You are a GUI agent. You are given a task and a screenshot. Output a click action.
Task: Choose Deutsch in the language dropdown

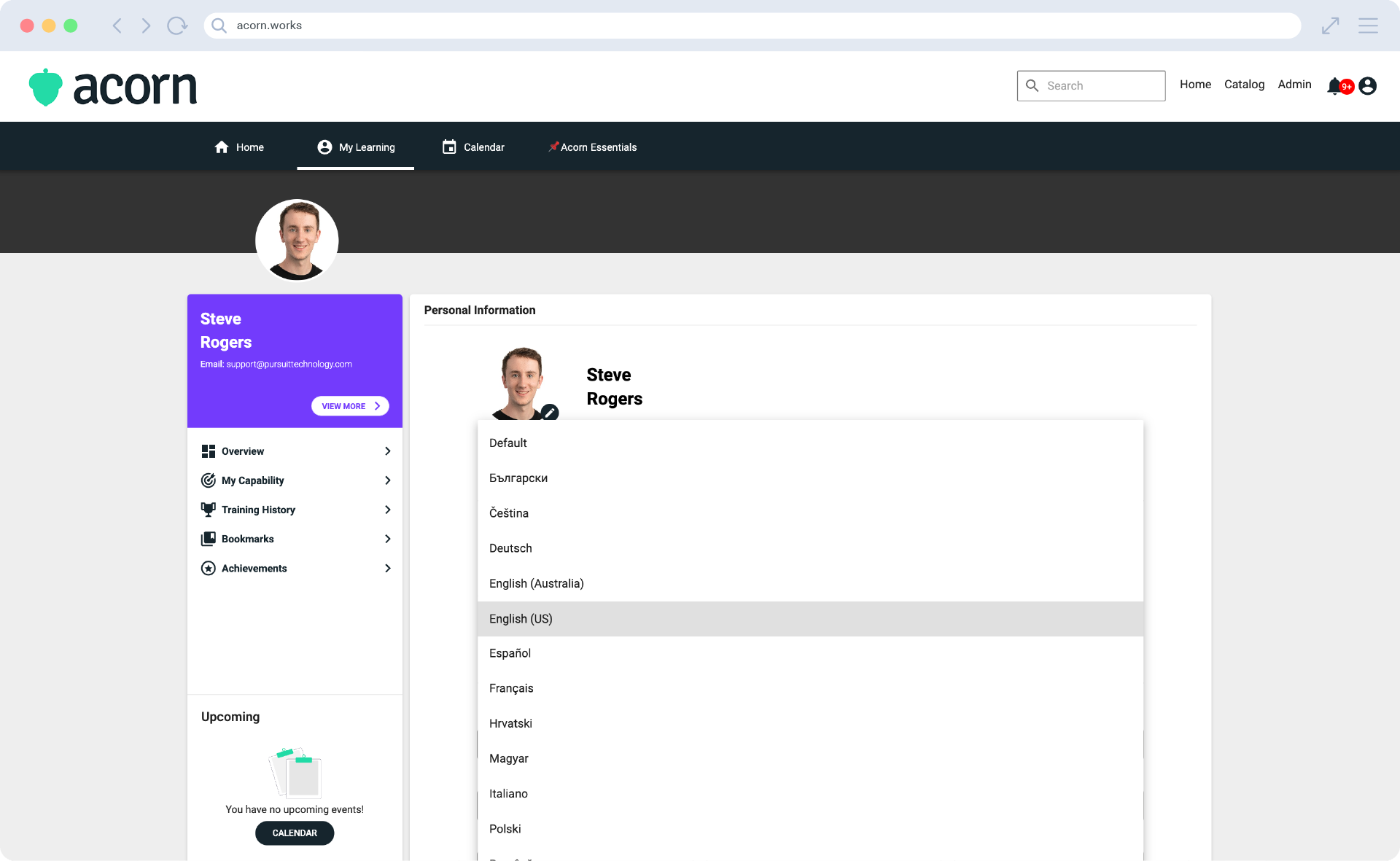coord(510,548)
